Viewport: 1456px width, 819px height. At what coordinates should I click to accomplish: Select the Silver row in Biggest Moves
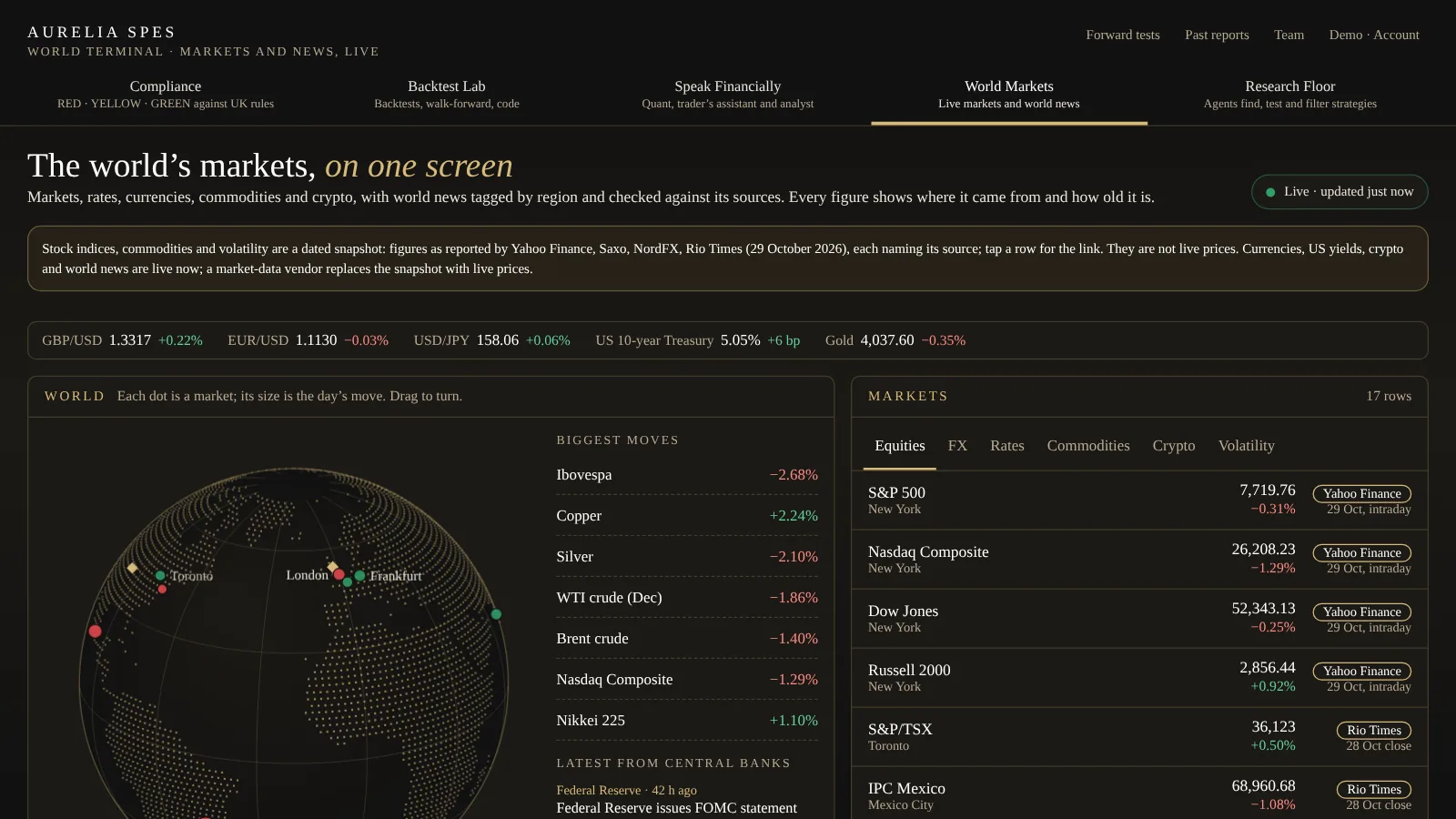click(x=687, y=557)
